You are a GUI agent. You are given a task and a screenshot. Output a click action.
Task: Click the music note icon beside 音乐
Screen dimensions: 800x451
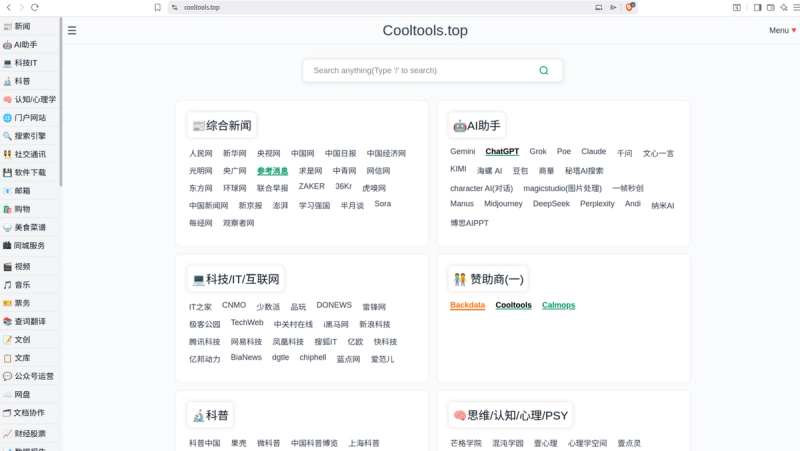click(7, 285)
